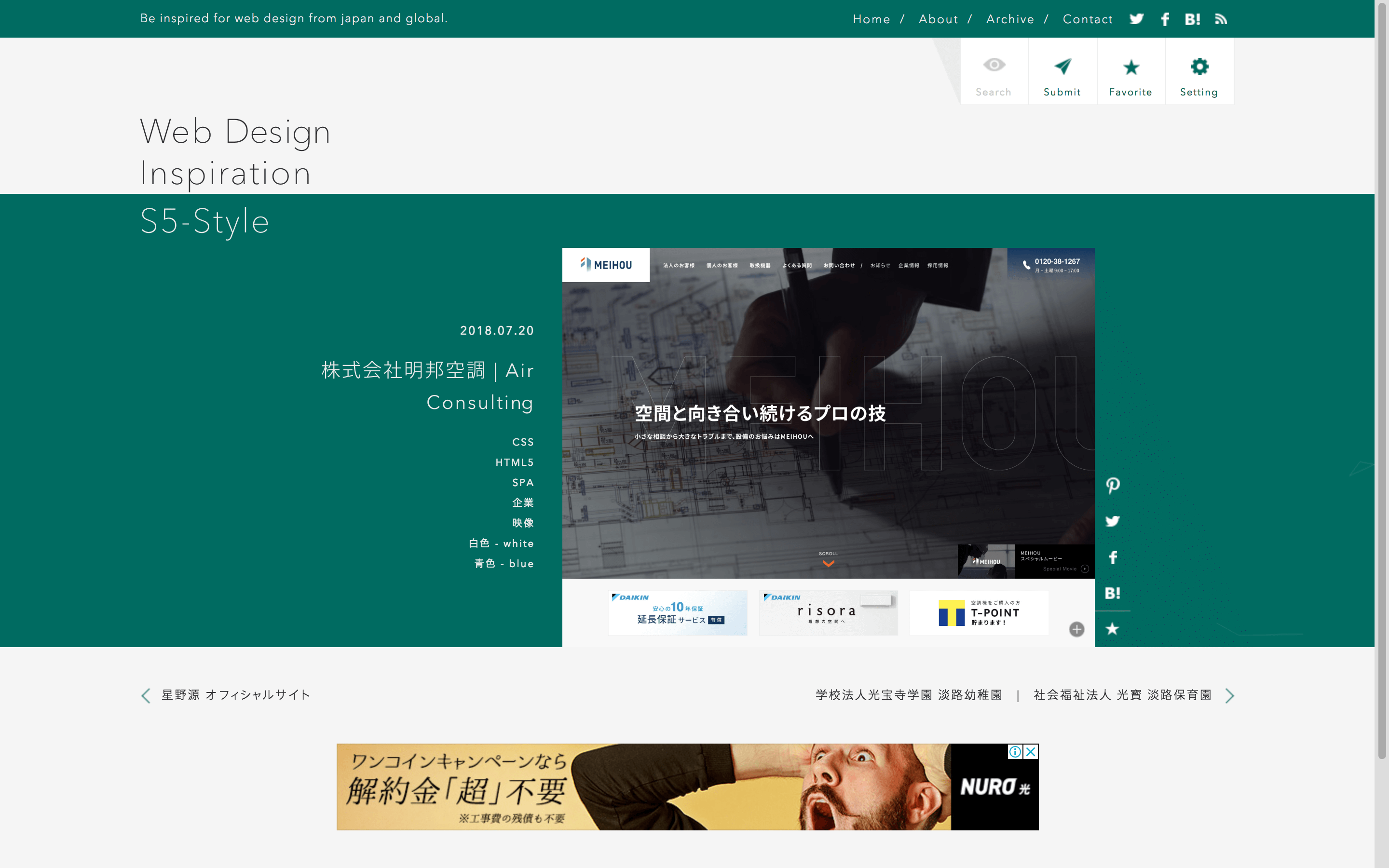
Task: Share the post via Twitter side icon
Action: click(1112, 521)
